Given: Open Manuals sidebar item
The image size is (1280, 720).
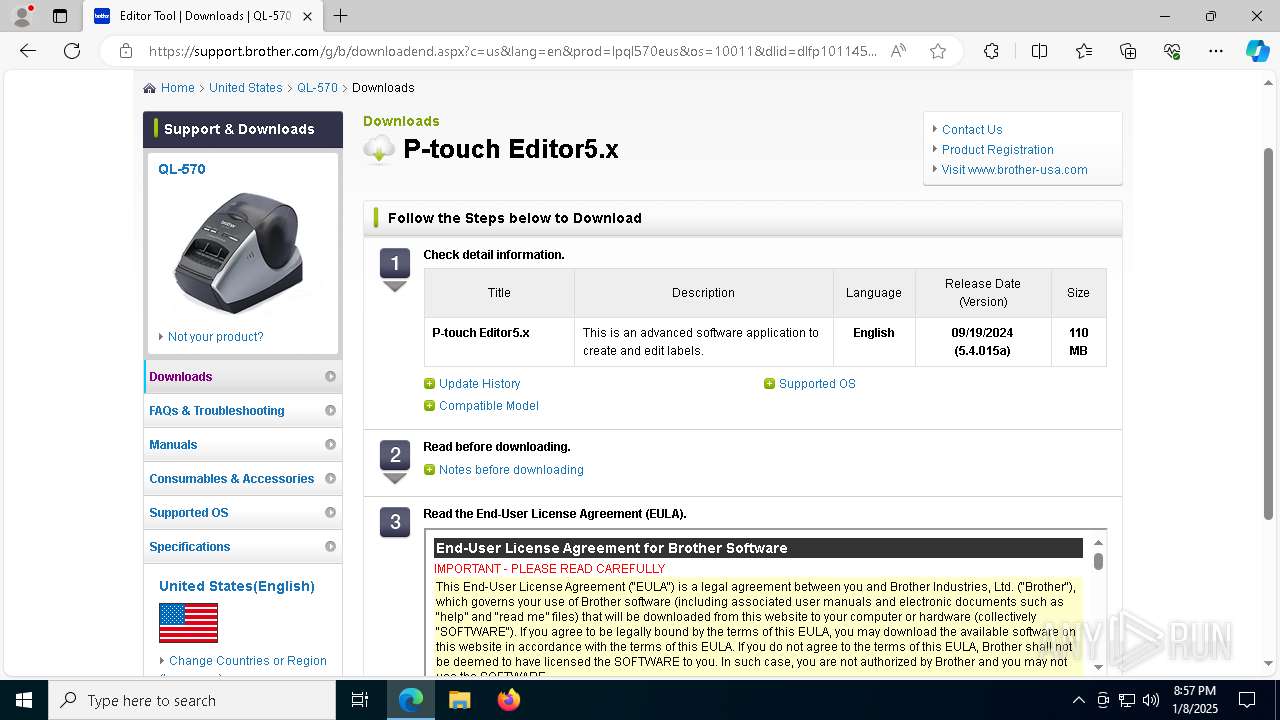Looking at the screenshot, I should click(x=243, y=445).
